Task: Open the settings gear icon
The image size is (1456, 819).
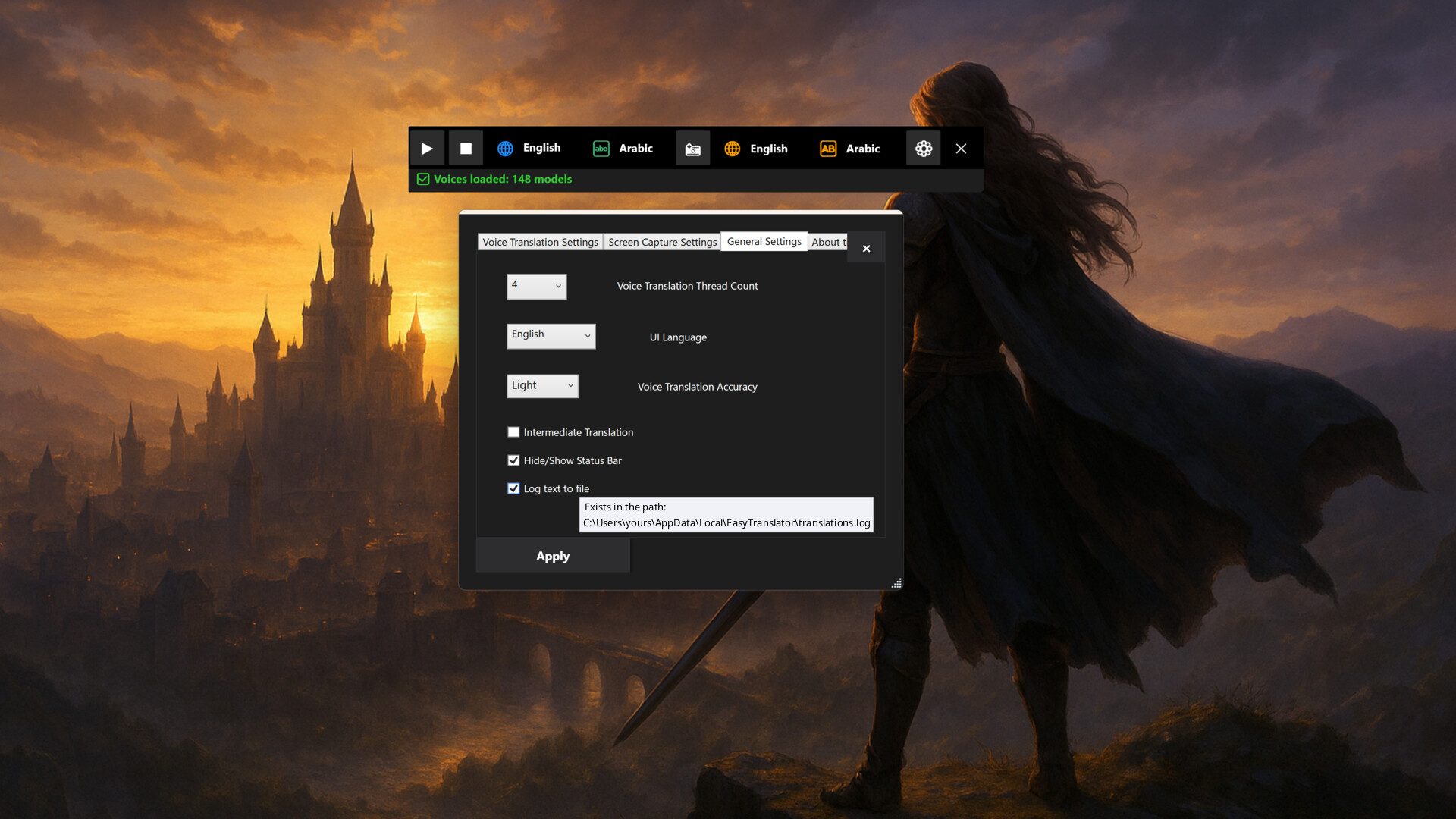Action: pos(923,148)
